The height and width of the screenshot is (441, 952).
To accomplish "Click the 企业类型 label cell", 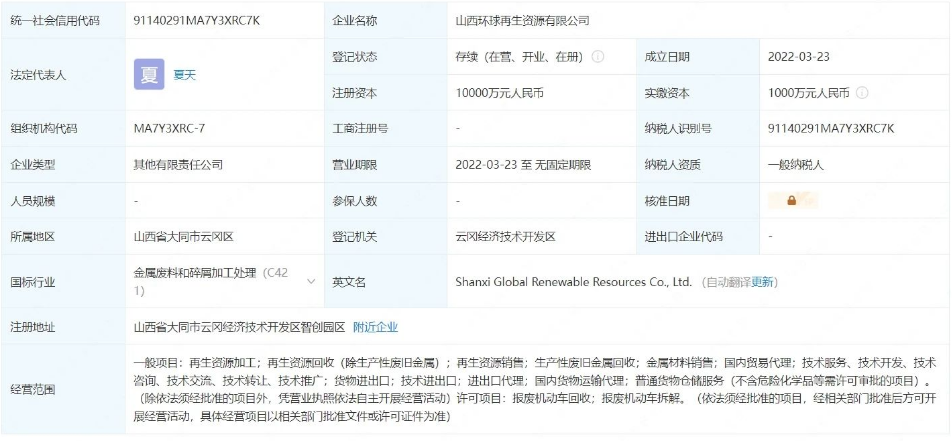I will pyautogui.click(x=63, y=165).
